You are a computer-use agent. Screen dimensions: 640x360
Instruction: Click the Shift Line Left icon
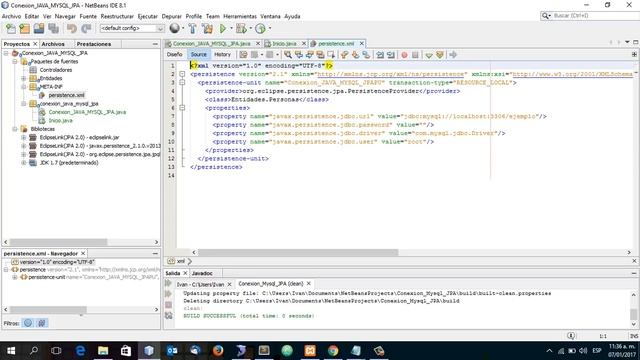click(380, 55)
